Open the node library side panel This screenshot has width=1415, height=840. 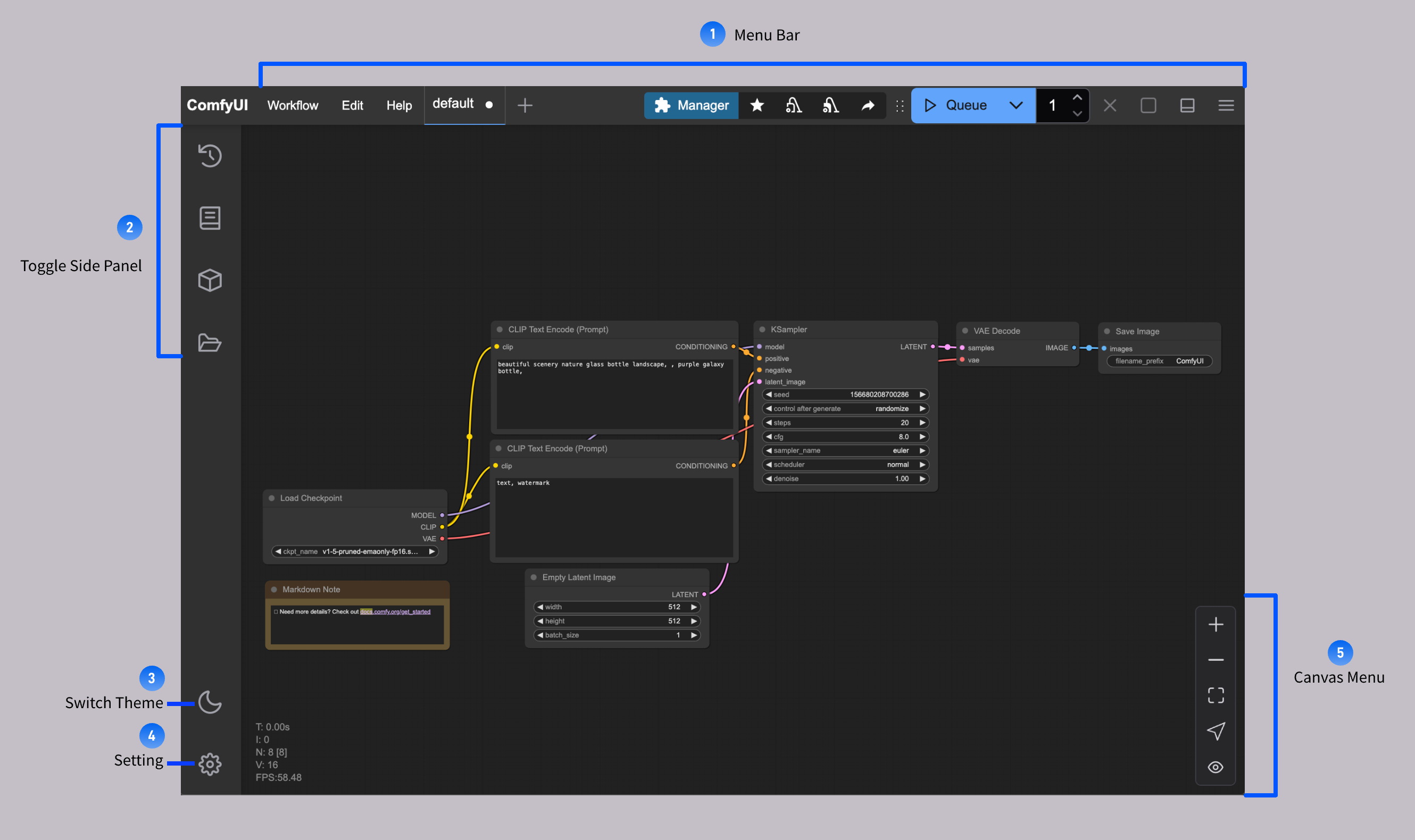coord(210,218)
